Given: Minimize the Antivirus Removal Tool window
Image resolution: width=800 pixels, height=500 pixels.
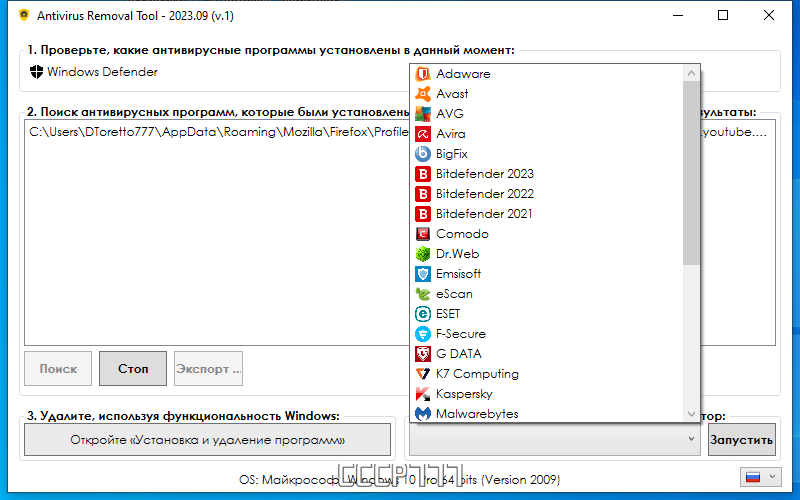Looking at the screenshot, I should click(x=678, y=15).
